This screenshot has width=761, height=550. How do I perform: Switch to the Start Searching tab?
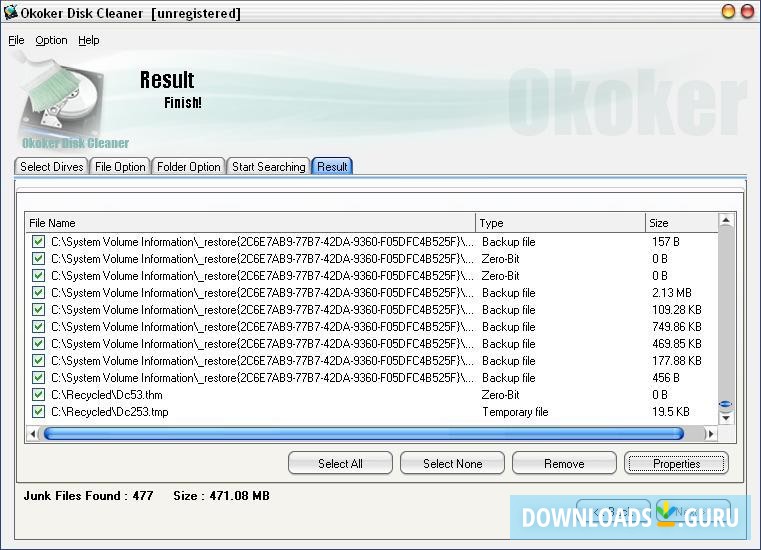(268, 167)
